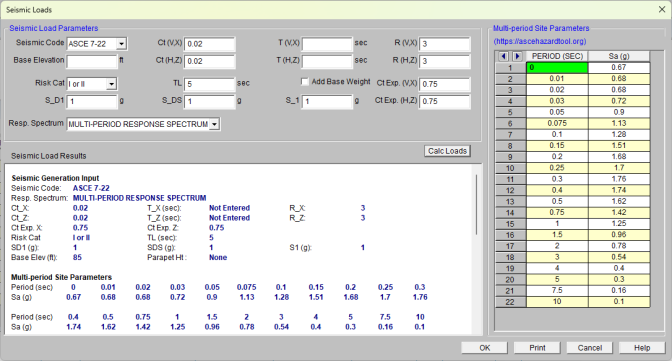The image size is (672, 361).
Task: Click the Base Elev value 85 in results
Action: point(77,258)
